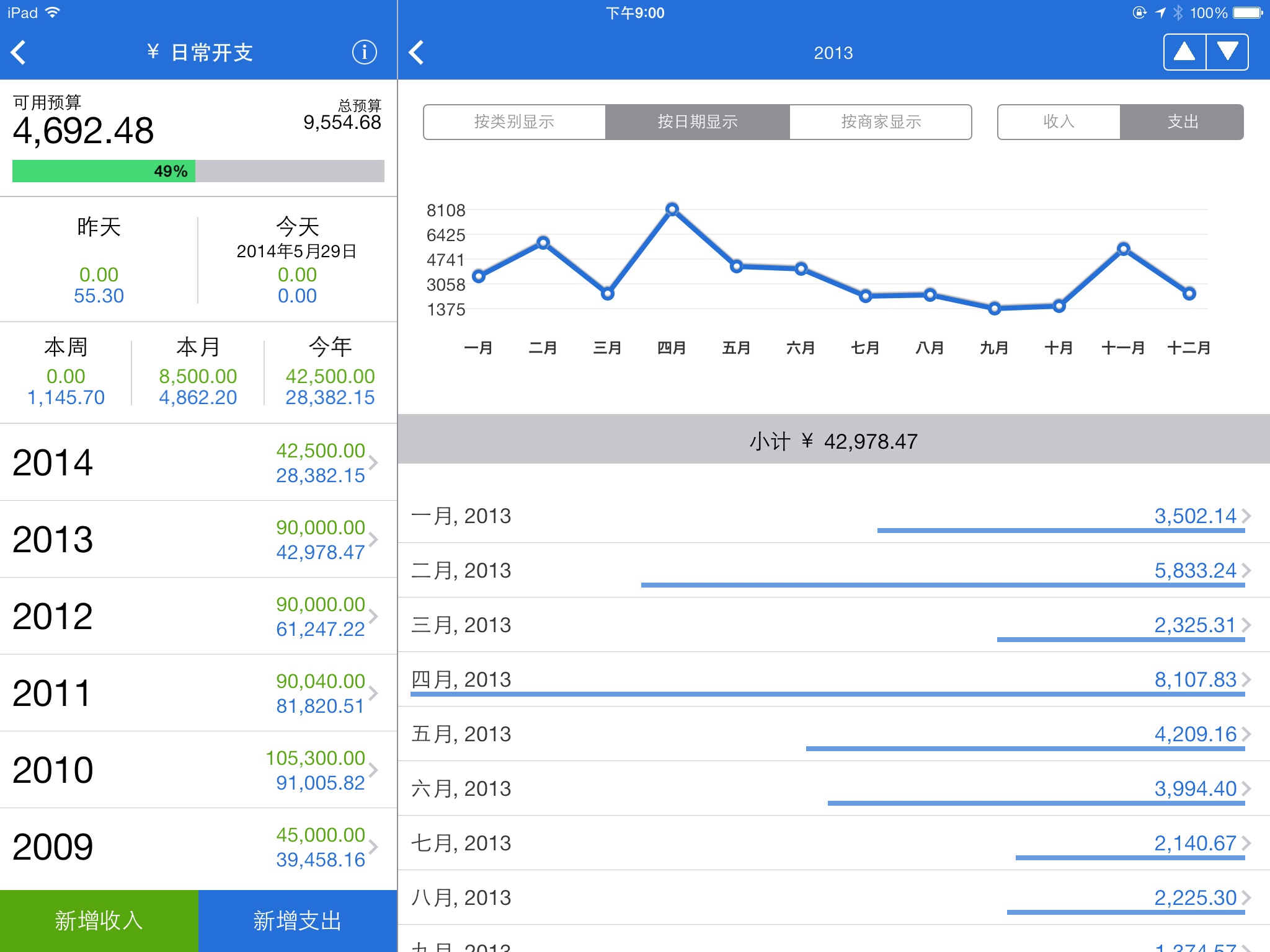This screenshot has height=952, width=1270.
Task: Open 六月, 2013 expense details
Action: pos(833,788)
